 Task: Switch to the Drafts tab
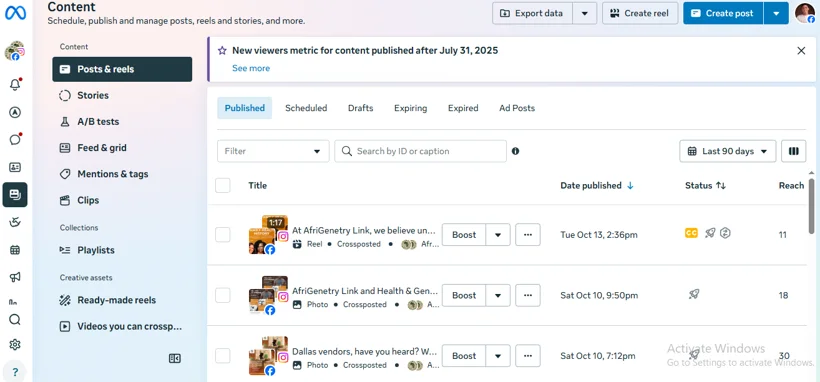pyautogui.click(x=361, y=108)
